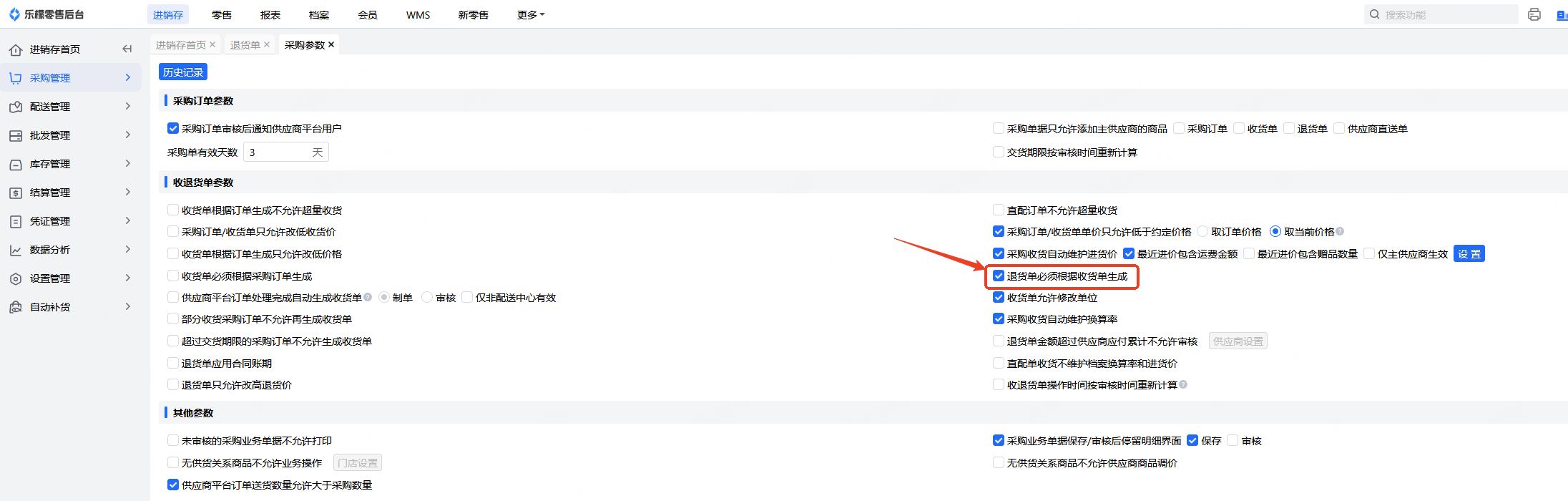Open the 报表 top menu

(270, 14)
